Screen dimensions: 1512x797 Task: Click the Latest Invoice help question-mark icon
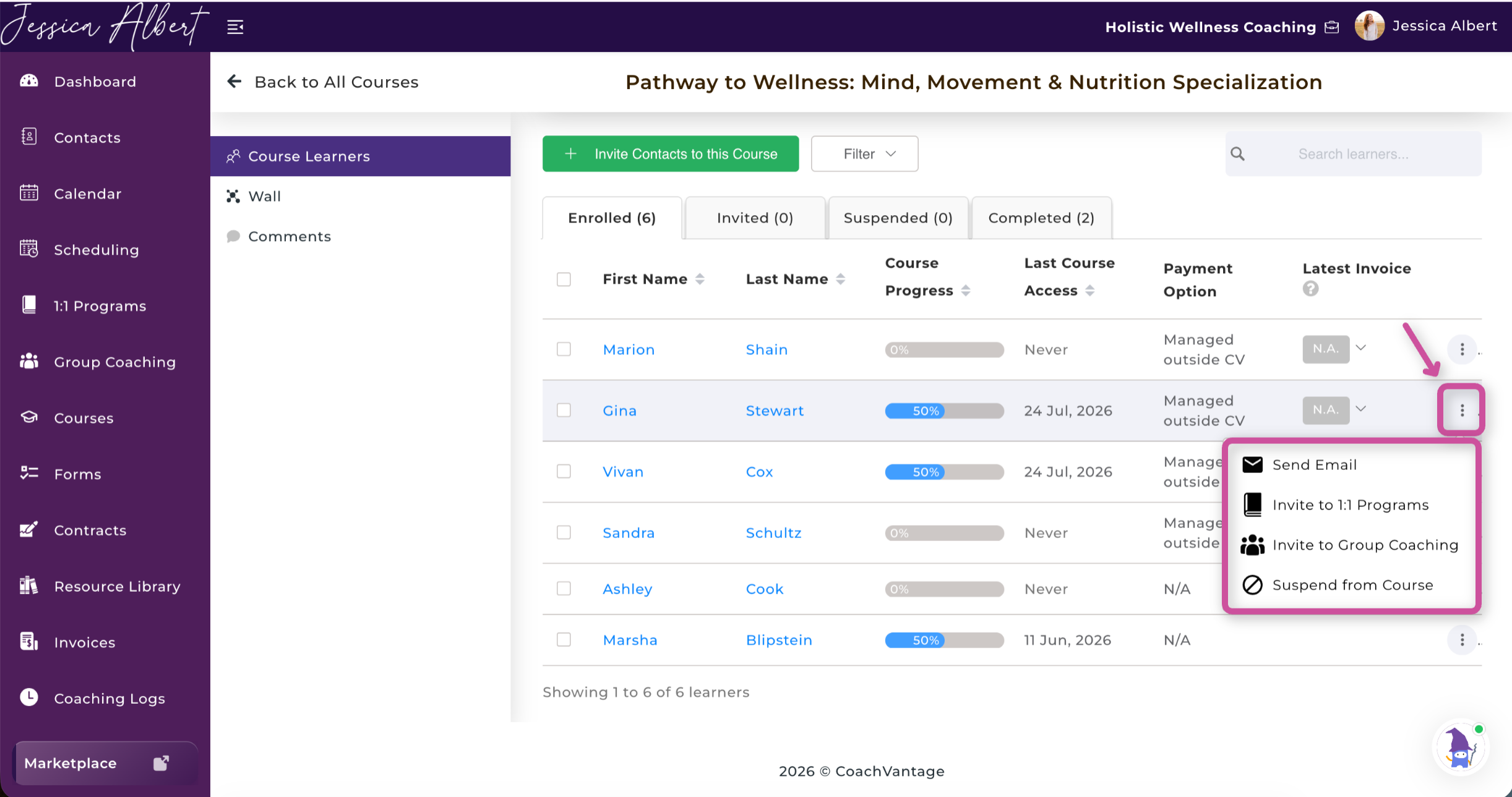pyautogui.click(x=1310, y=289)
